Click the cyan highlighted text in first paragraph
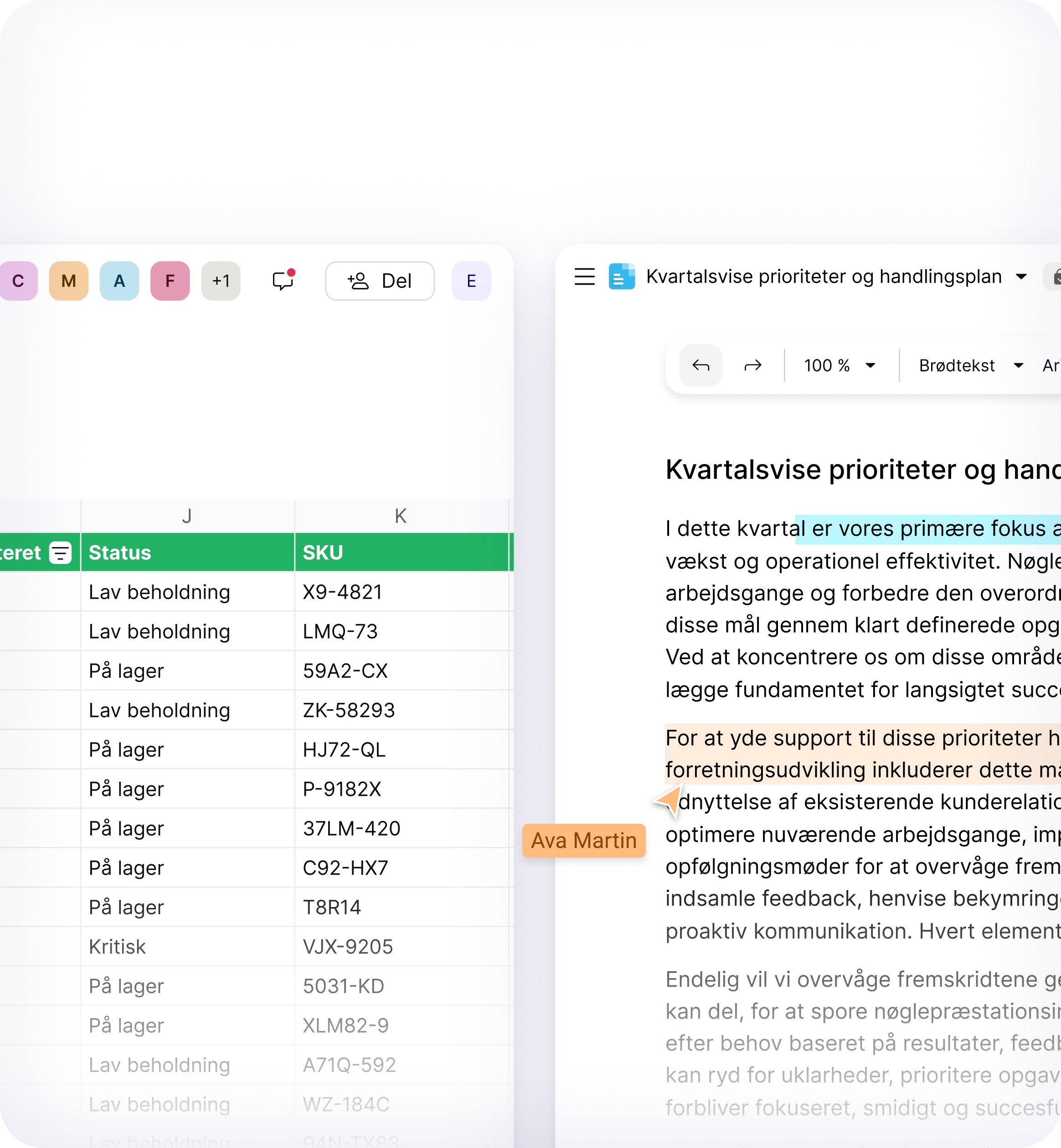 click(928, 528)
